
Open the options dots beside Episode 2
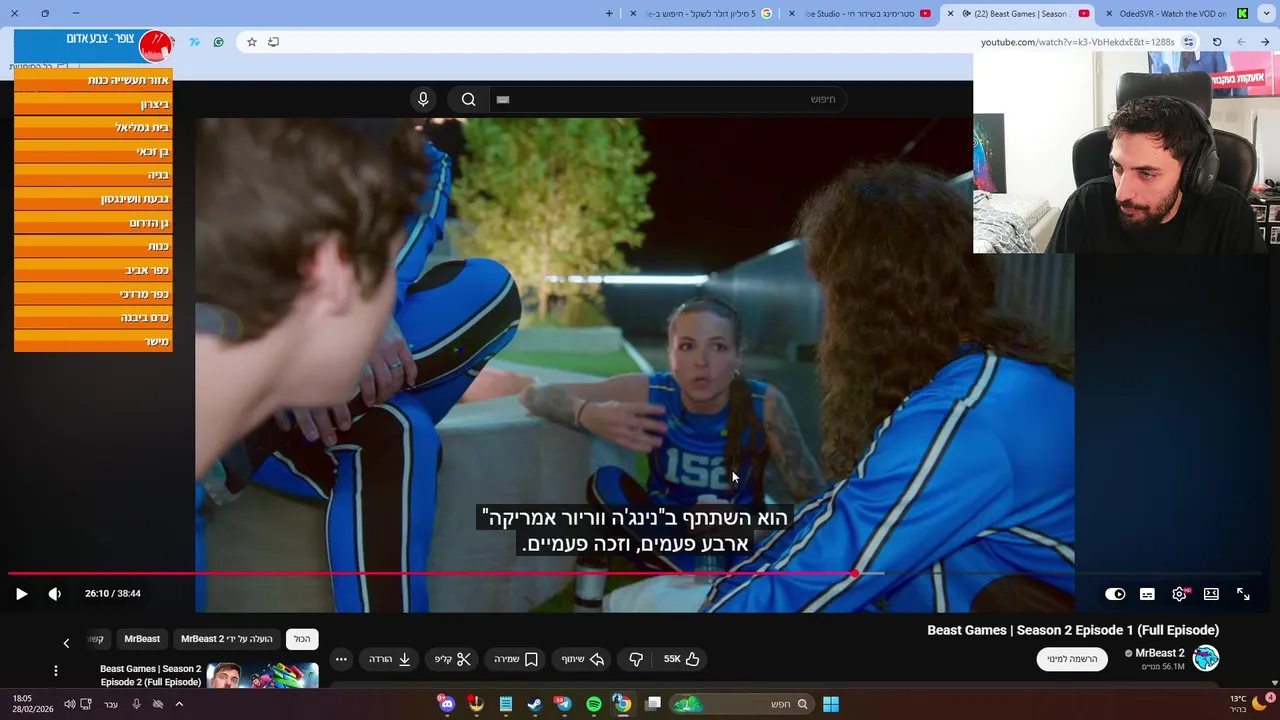click(56, 671)
